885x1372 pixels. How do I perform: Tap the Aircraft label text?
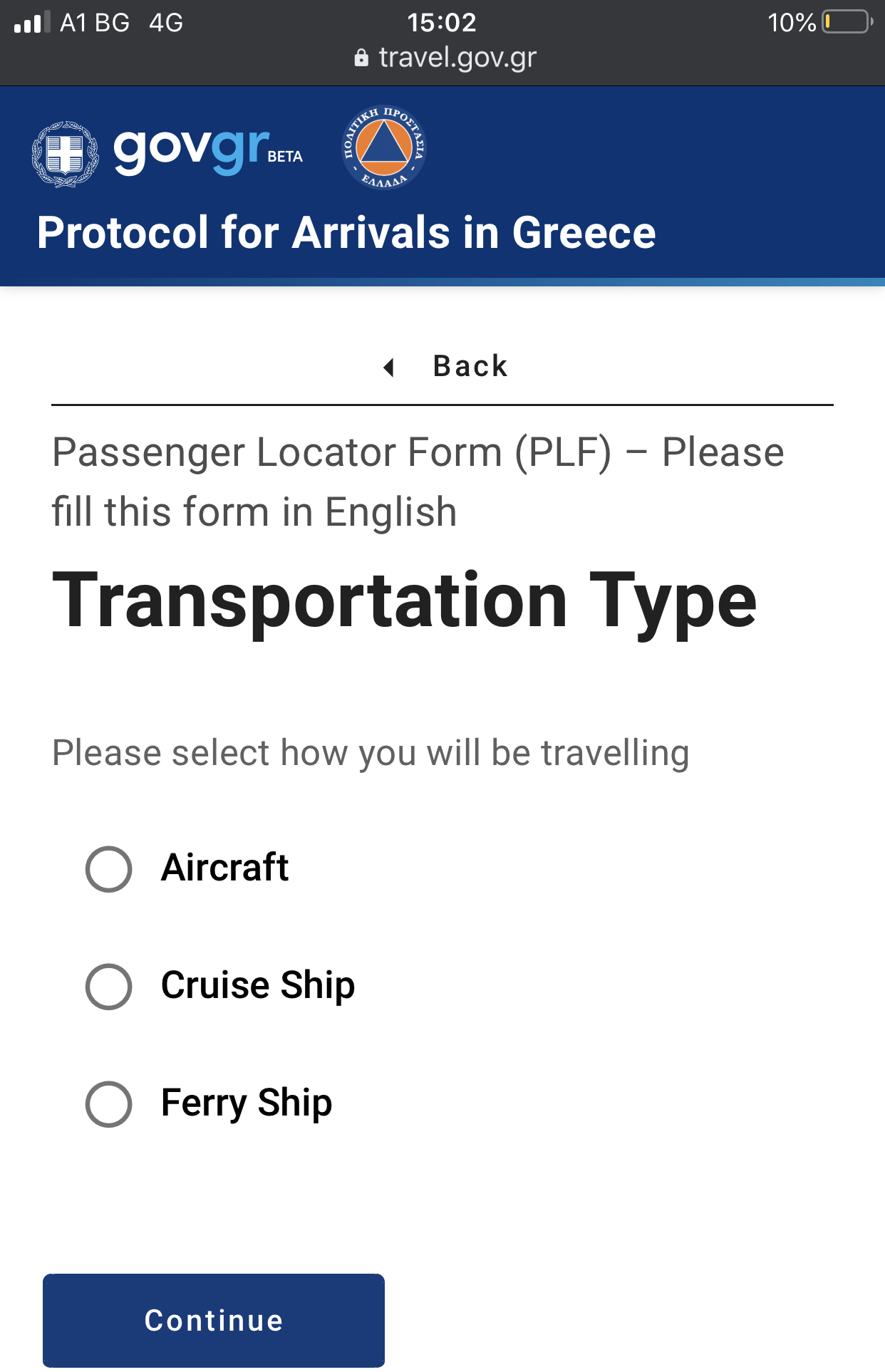tap(224, 868)
